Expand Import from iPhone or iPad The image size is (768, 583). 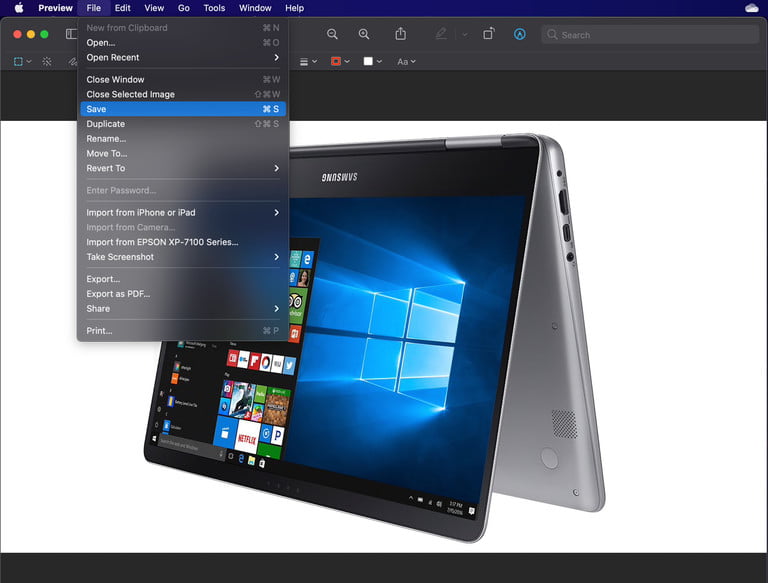click(x=183, y=213)
